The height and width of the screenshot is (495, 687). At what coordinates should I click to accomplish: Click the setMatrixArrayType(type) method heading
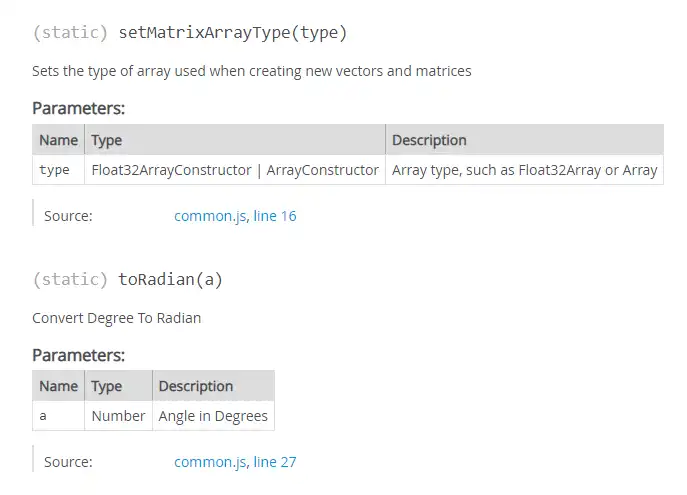pyautogui.click(x=233, y=33)
